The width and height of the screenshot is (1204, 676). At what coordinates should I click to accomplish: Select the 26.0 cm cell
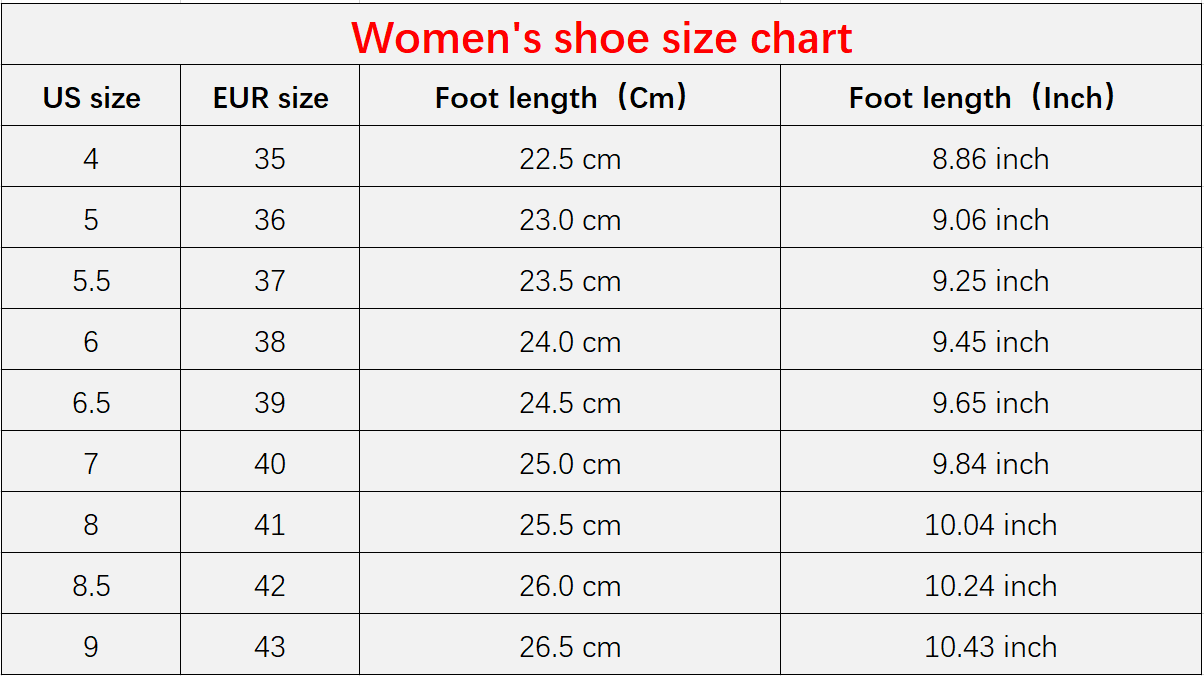570,586
